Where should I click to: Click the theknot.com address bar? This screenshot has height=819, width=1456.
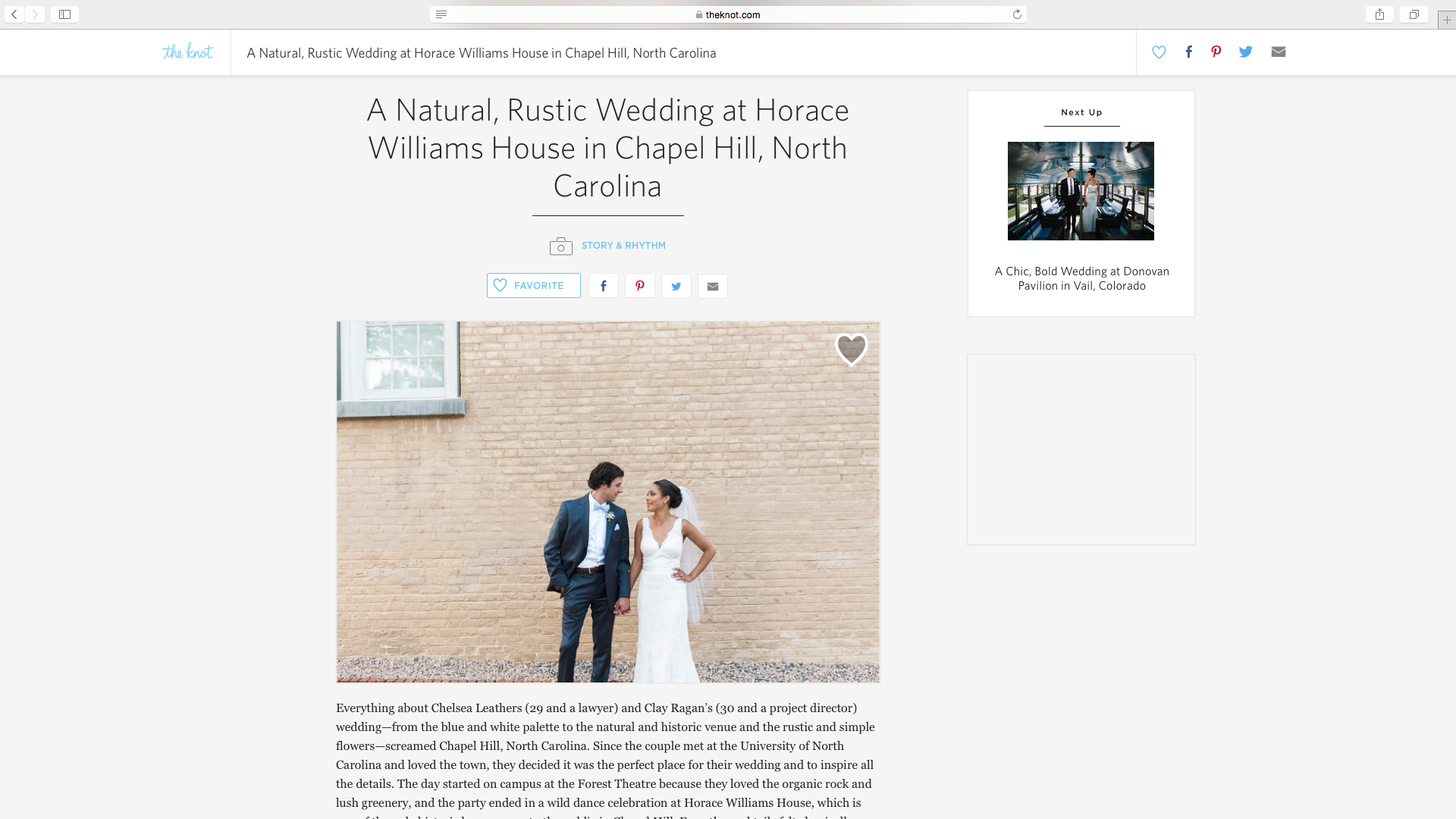728,14
